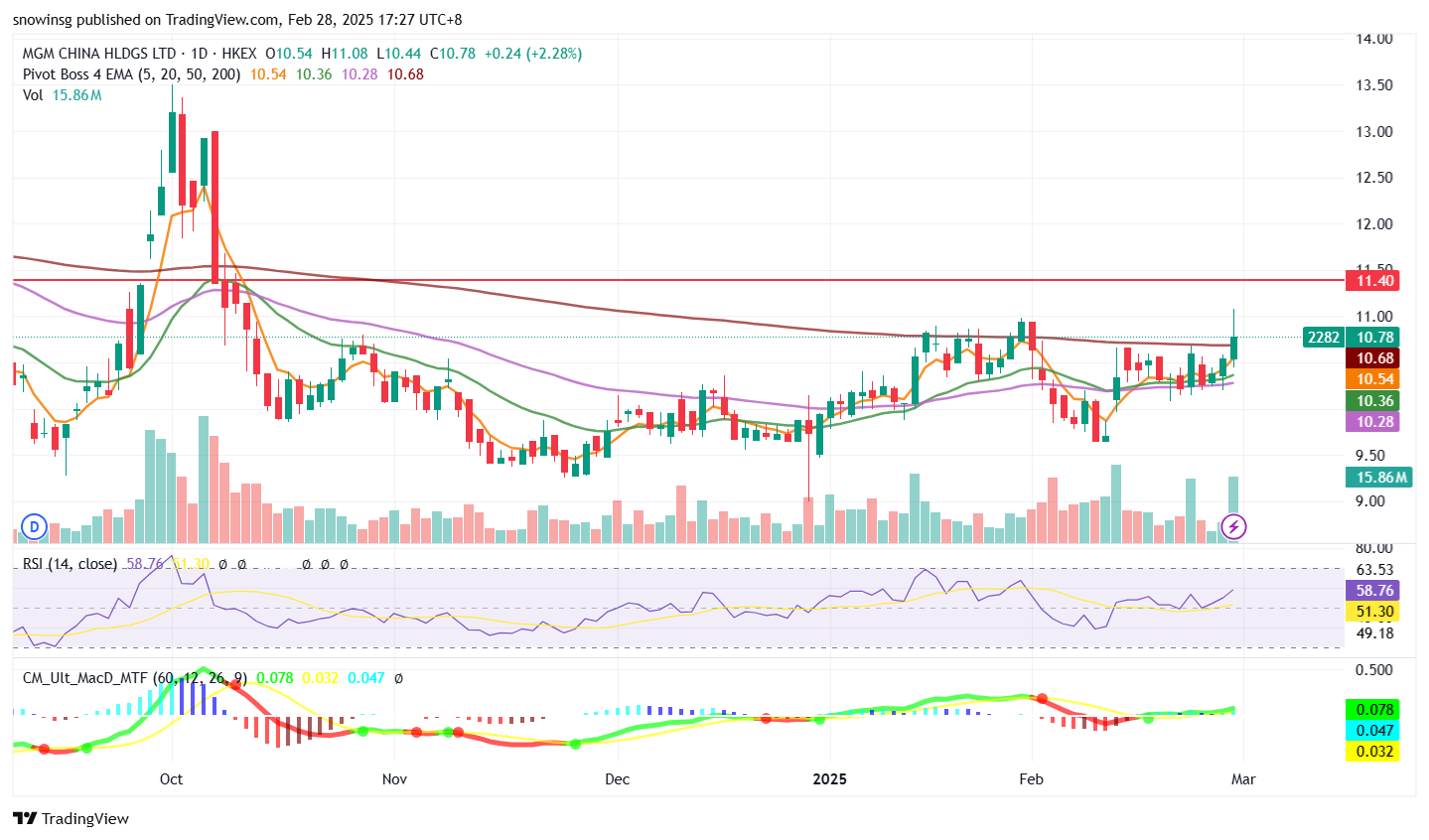Open the TradingView logo at bottom left

(71, 819)
